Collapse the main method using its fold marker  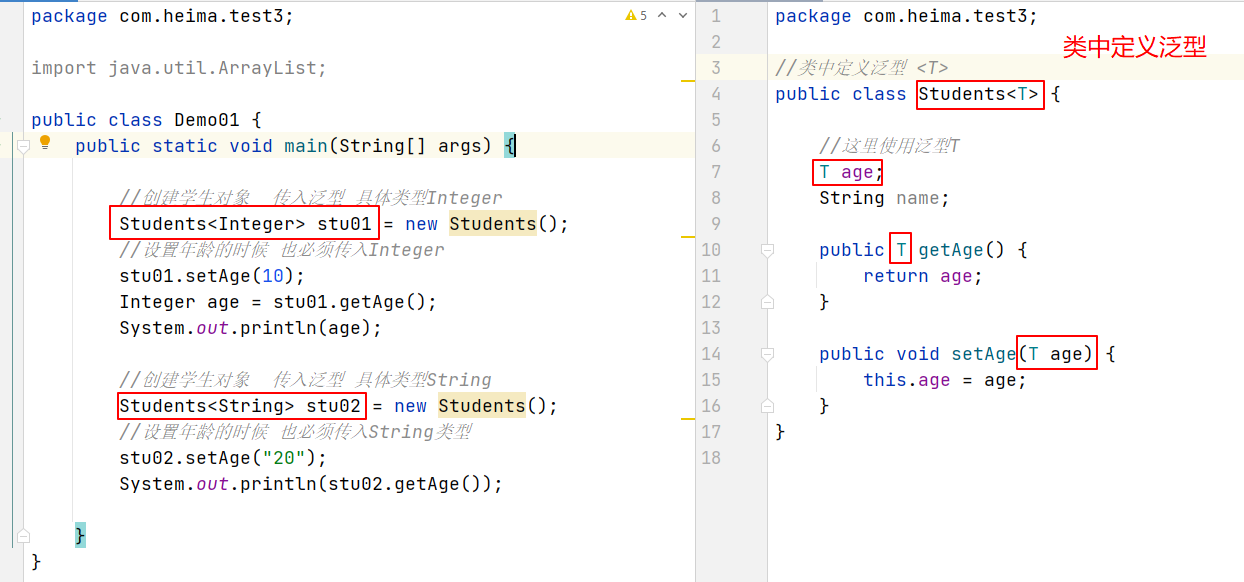point(23,146)
